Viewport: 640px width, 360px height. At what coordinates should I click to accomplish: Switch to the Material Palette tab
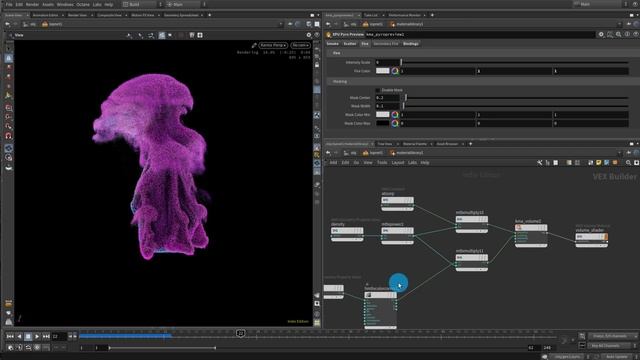415,144
